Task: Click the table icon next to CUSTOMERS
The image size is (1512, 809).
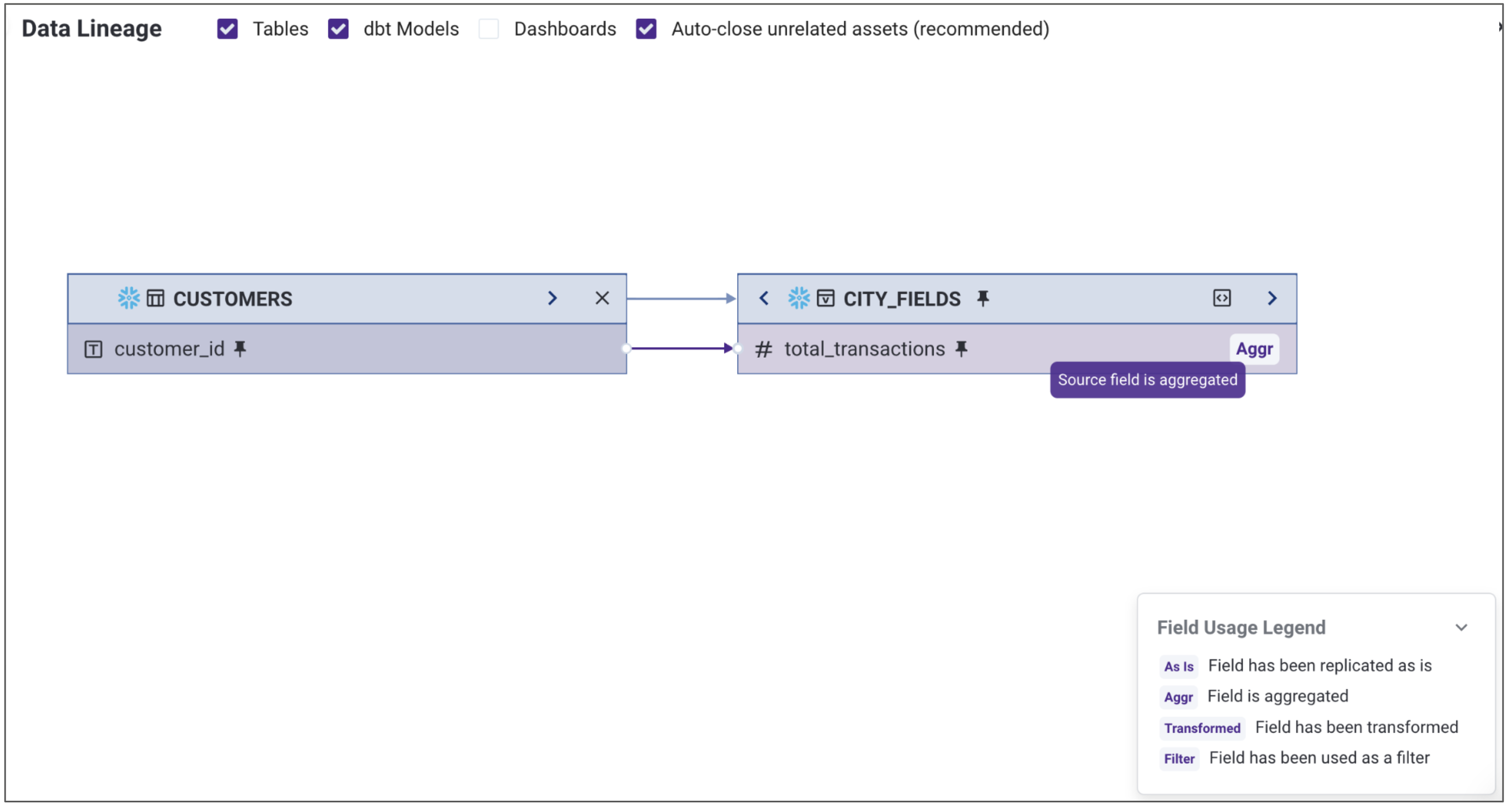Action: (x=156, y=298)
